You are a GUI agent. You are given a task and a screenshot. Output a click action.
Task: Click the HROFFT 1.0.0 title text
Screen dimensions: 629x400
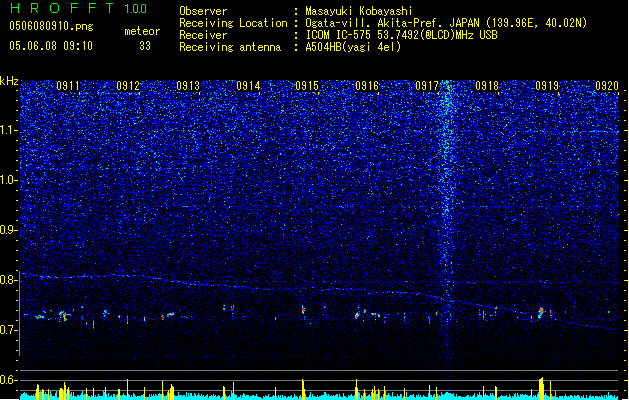pos(78,8)
